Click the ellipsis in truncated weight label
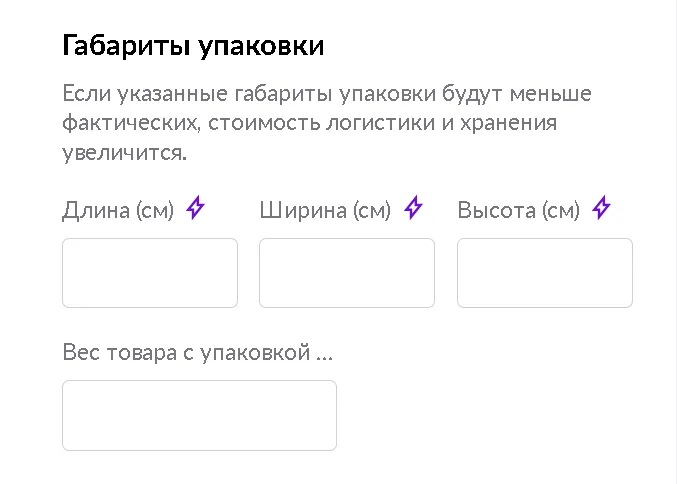This screenshot has height=484, width=677. 324,354
